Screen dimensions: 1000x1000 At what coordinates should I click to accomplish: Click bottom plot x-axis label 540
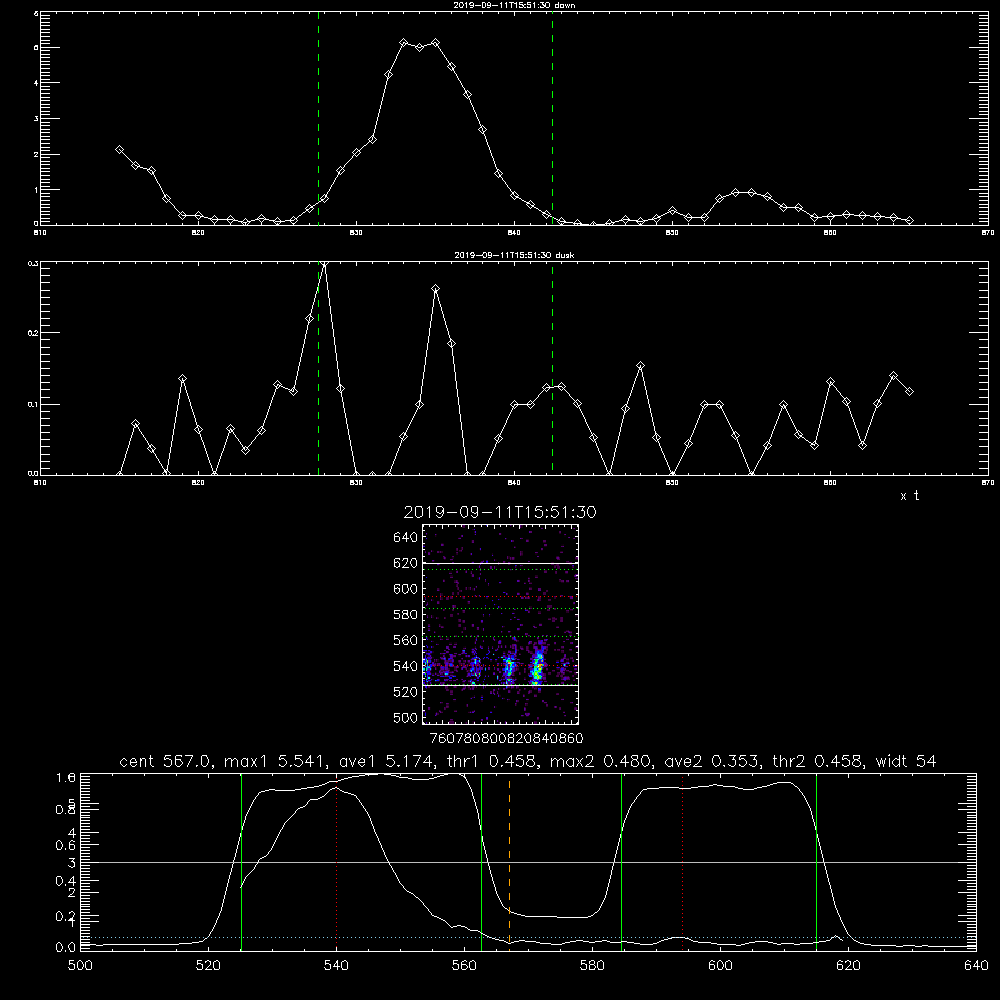336,966
